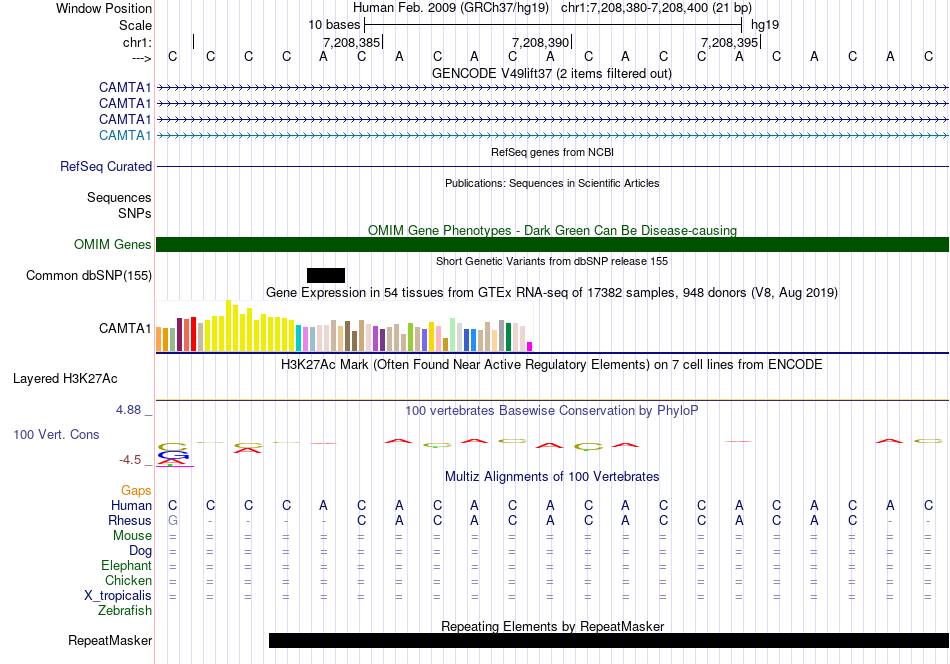Image resolution: width=950 pixels, height=664 pixels.
Task: Click Short Genetic Variants from dbSNP title
Action: [x=552, y=261]
